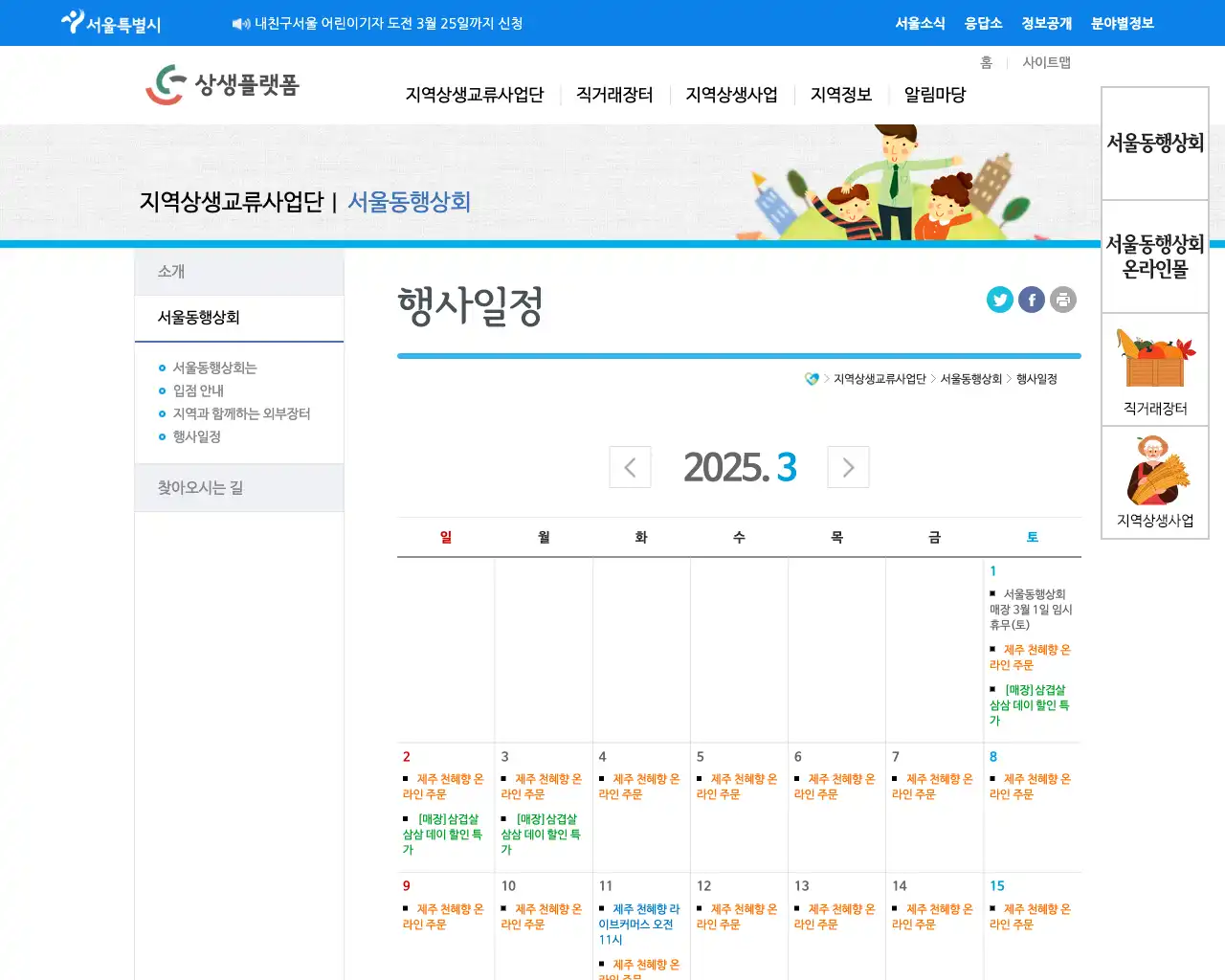Open the 내친구서울 어린이기자 notice

point(389,23)
